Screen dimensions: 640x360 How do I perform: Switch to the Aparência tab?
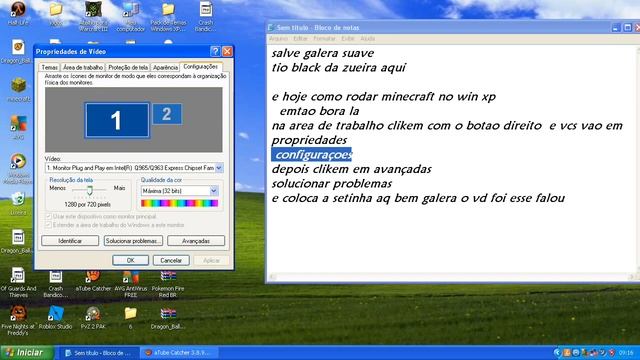coord(165,67)
